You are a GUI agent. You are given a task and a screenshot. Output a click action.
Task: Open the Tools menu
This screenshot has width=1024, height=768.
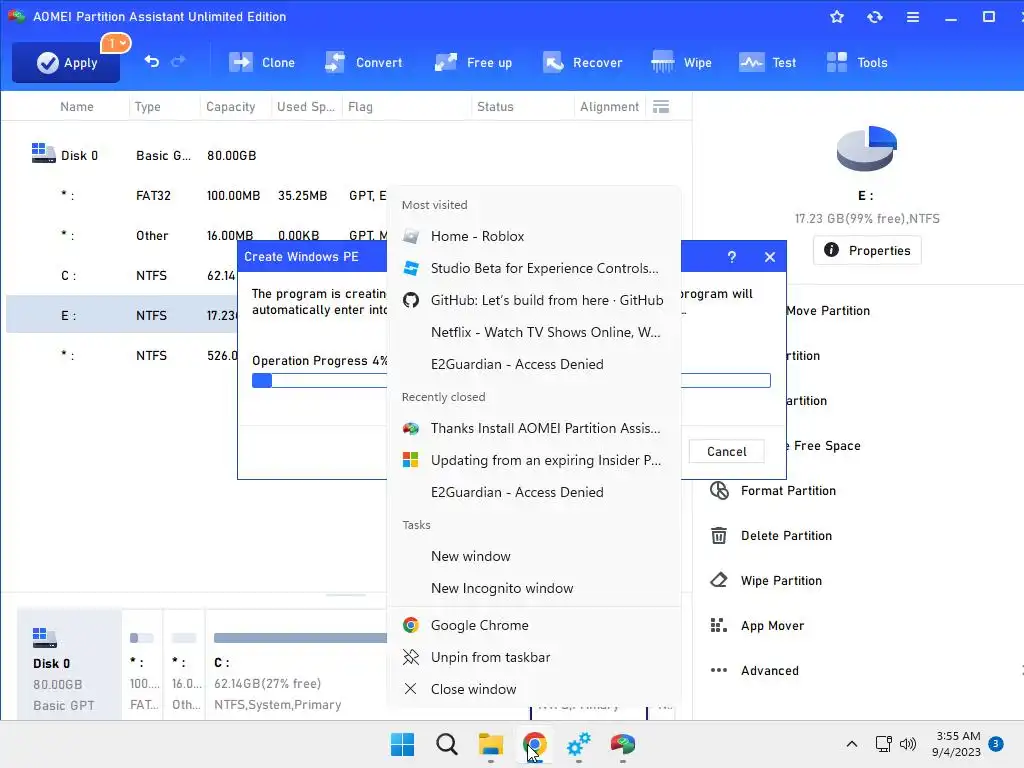click(x=857, y=63)
